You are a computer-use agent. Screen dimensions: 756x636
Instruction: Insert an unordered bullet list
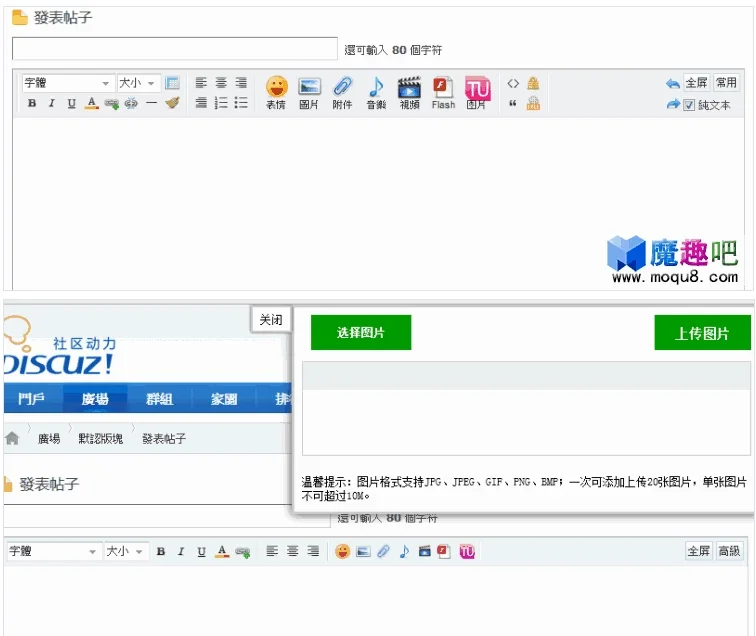[241, 103]
